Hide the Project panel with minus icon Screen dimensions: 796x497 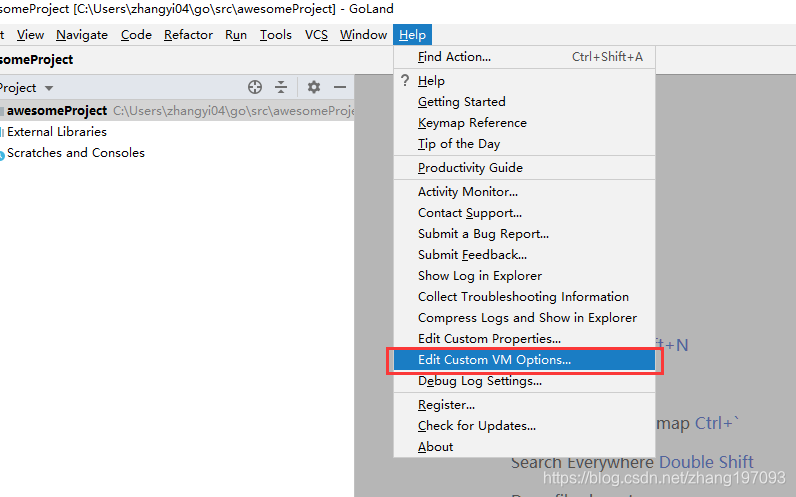point(340,87)
